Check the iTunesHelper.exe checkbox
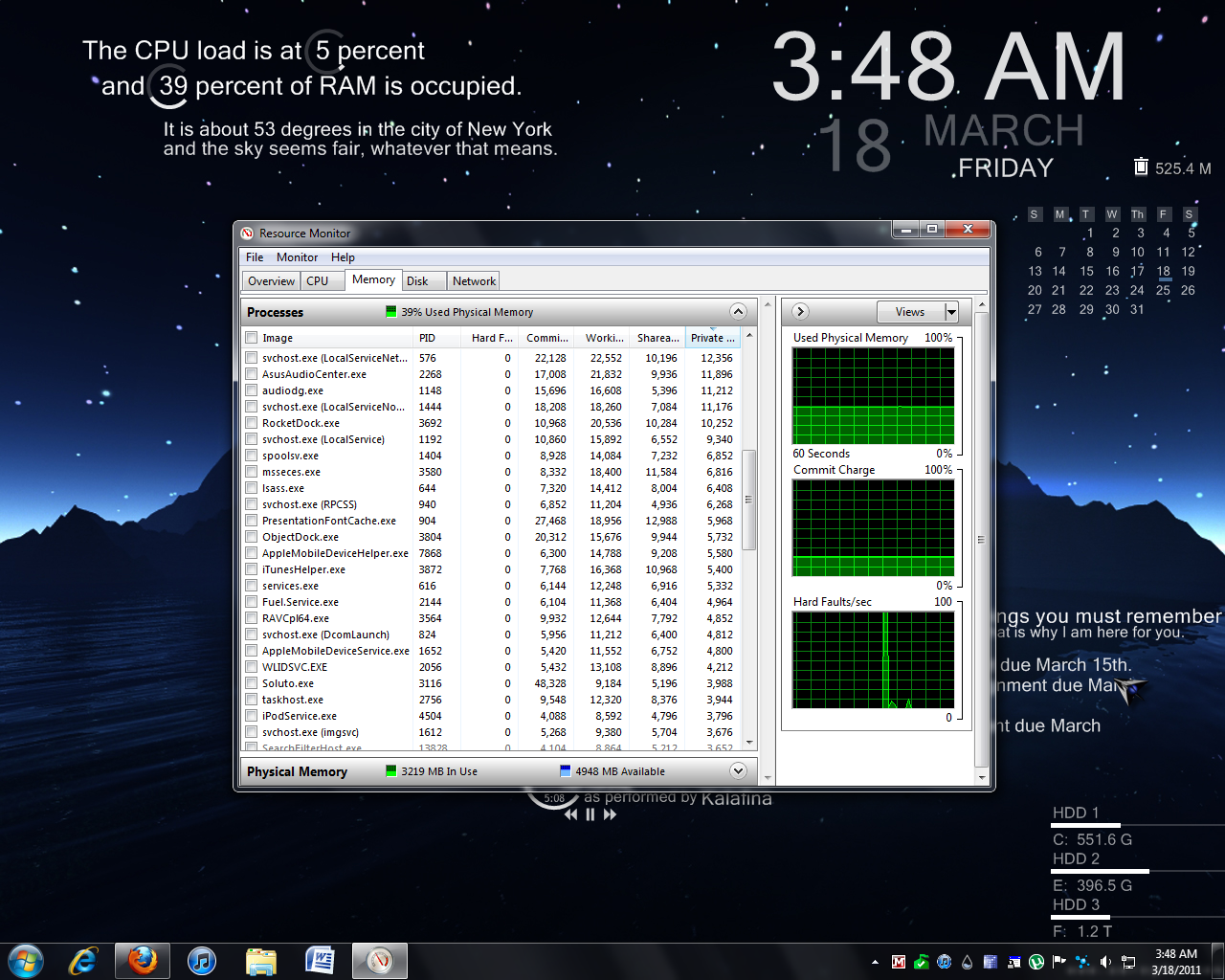This screenshot has width=1225, height=980. (252, 569)
